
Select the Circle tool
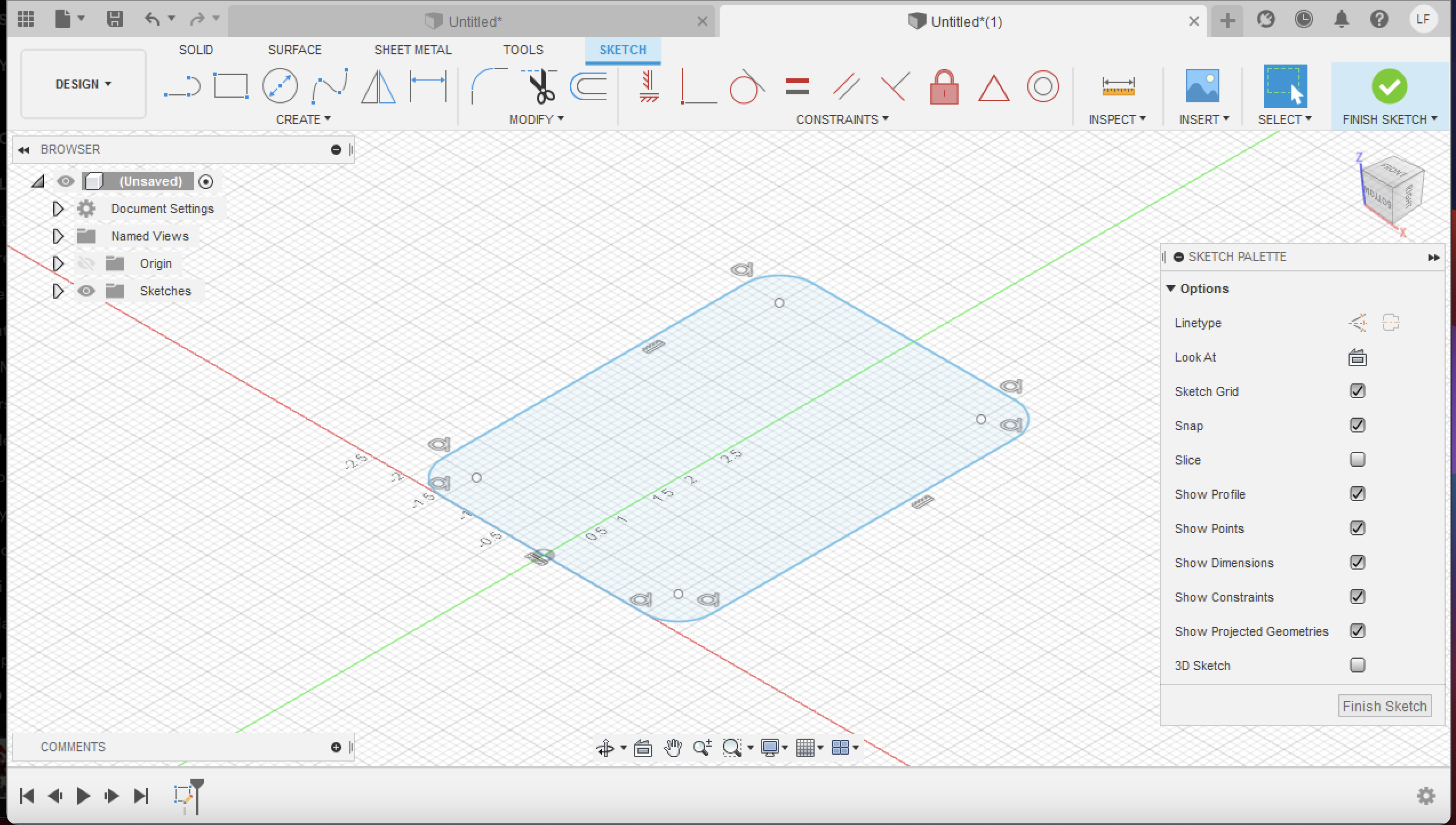point(280,86)
